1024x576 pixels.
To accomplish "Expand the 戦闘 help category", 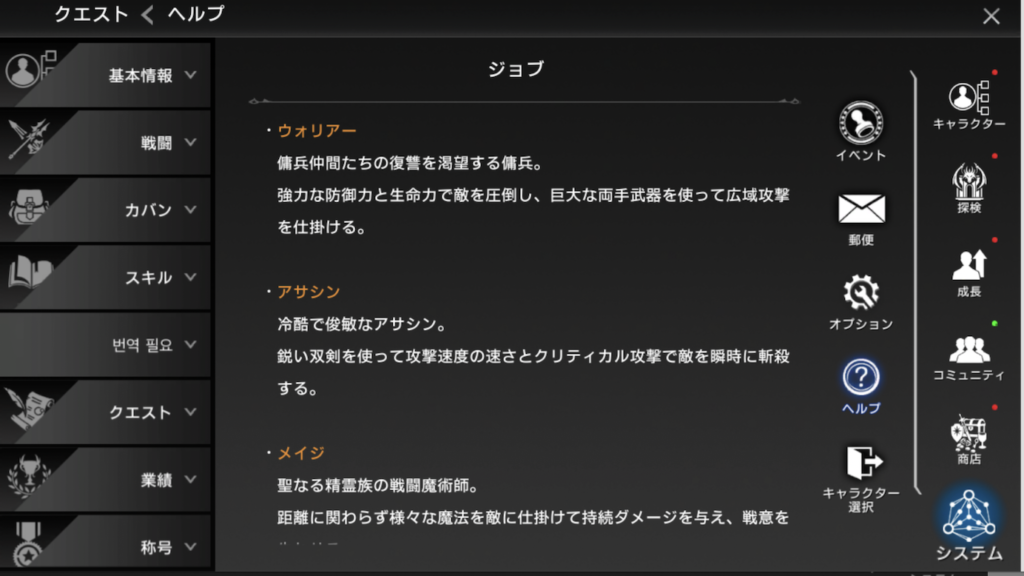I will pos(105,142).
